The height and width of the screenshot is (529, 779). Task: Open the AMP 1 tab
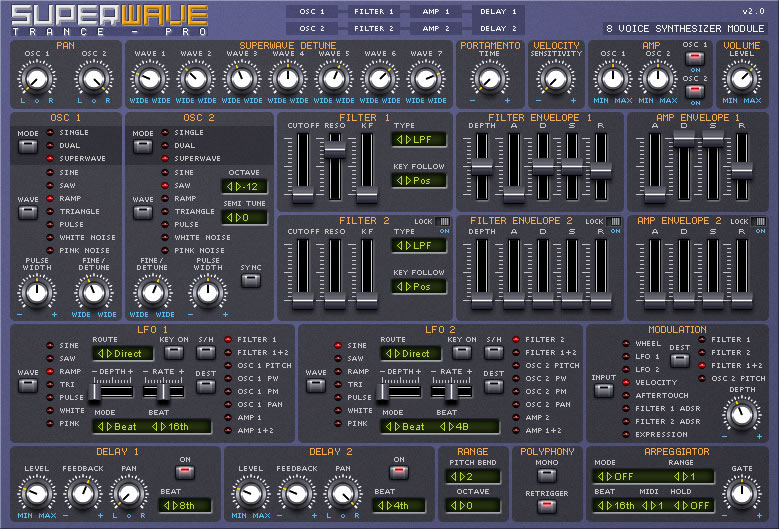(x=436, y=11)
